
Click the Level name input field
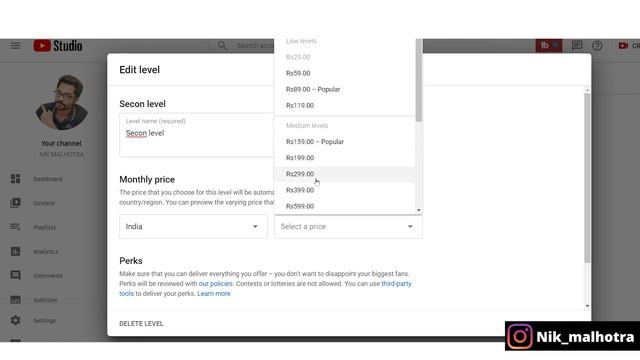[196, 135]
